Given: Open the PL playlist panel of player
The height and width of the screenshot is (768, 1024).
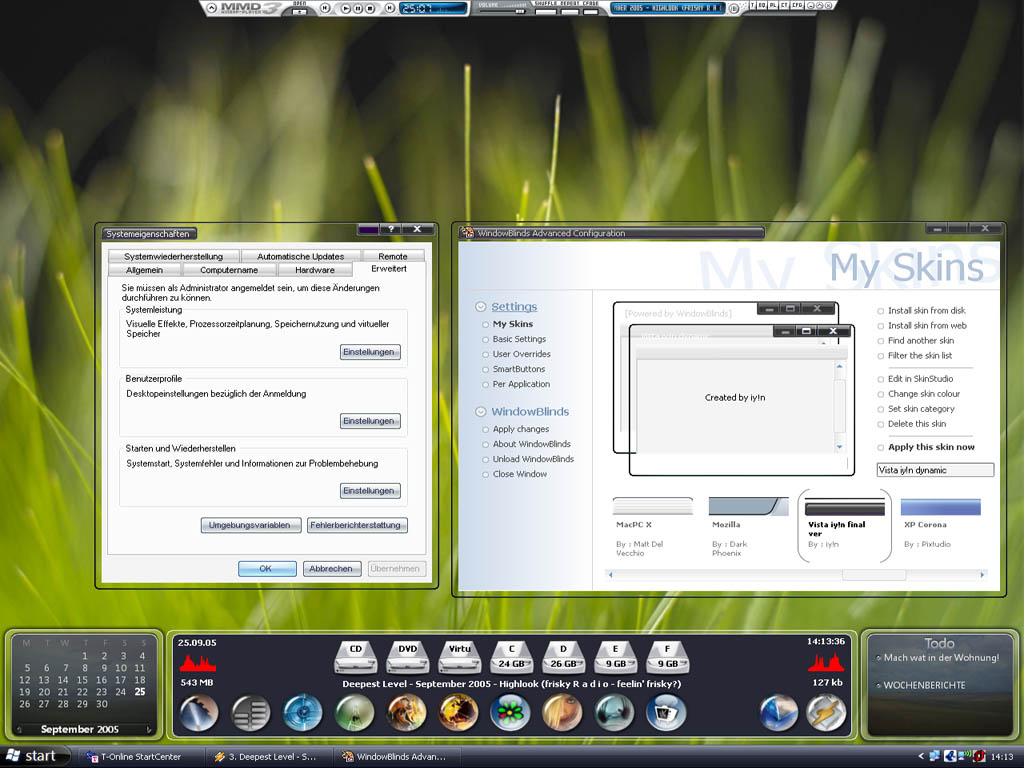Looking at the screenshot, I should tap(772, 5).
